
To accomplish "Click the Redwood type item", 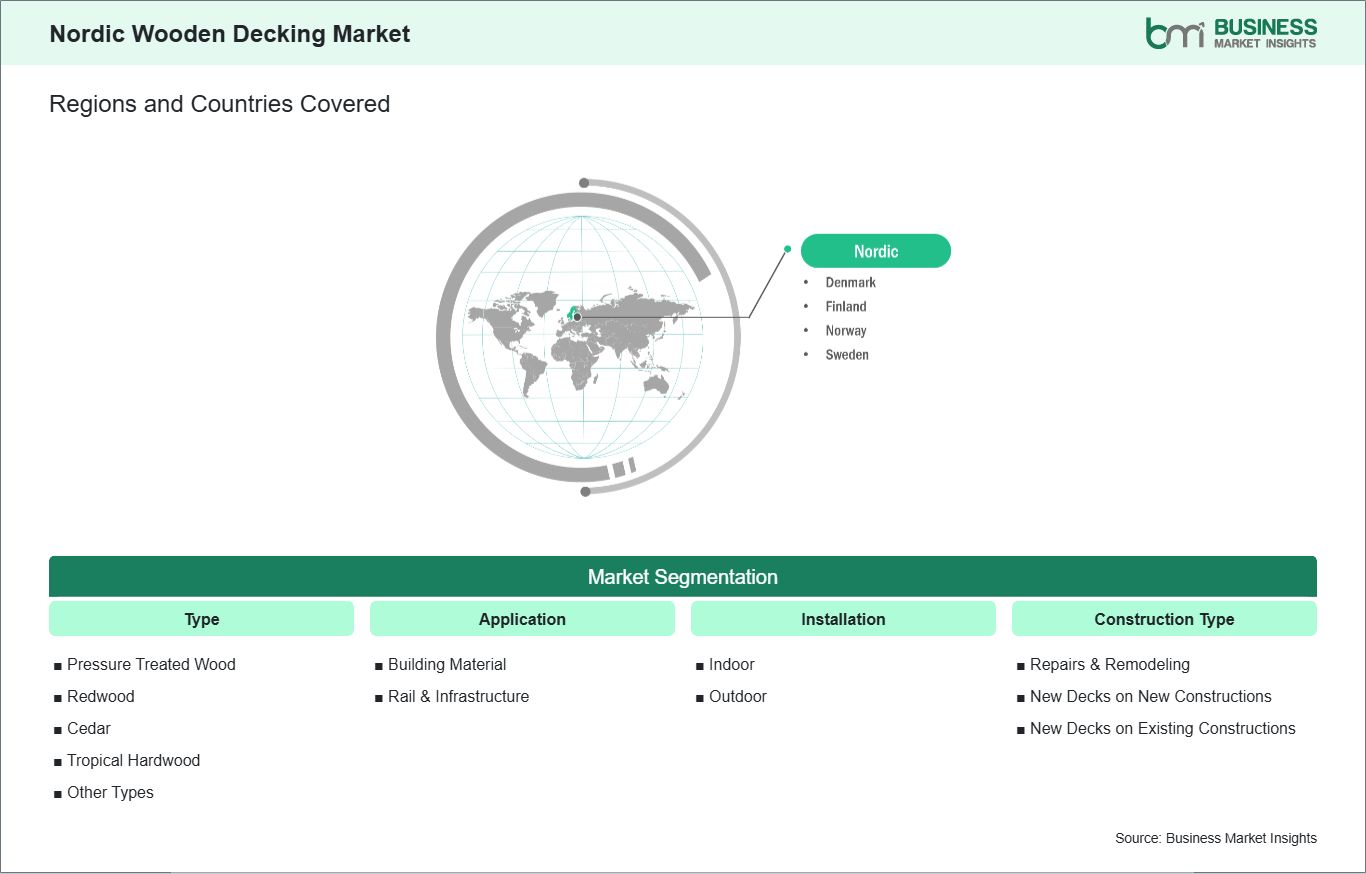I will coord(94,696).
